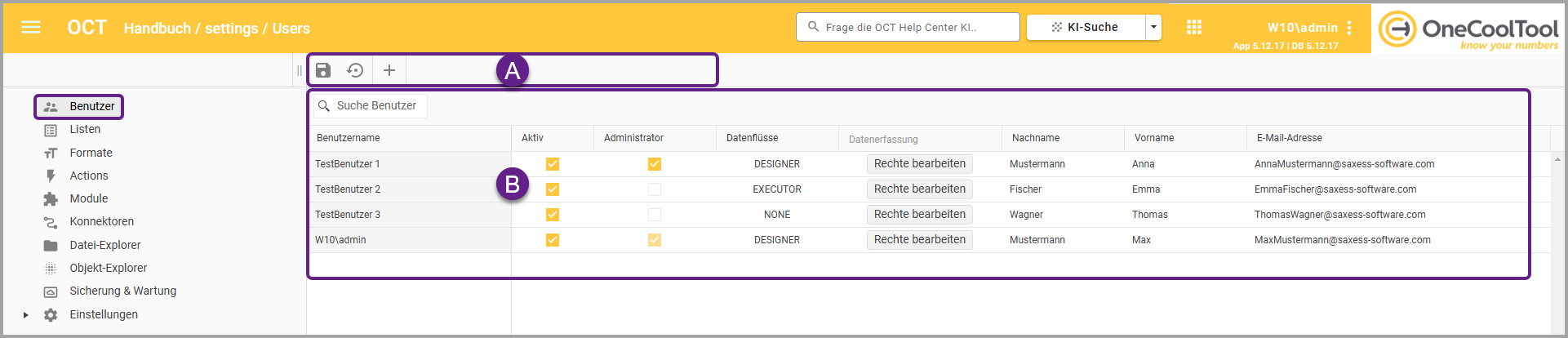The width and height of the screenshot is (1568, 338).
Task: Open the Konnektoren sidebar item
Action: [101, 221]
